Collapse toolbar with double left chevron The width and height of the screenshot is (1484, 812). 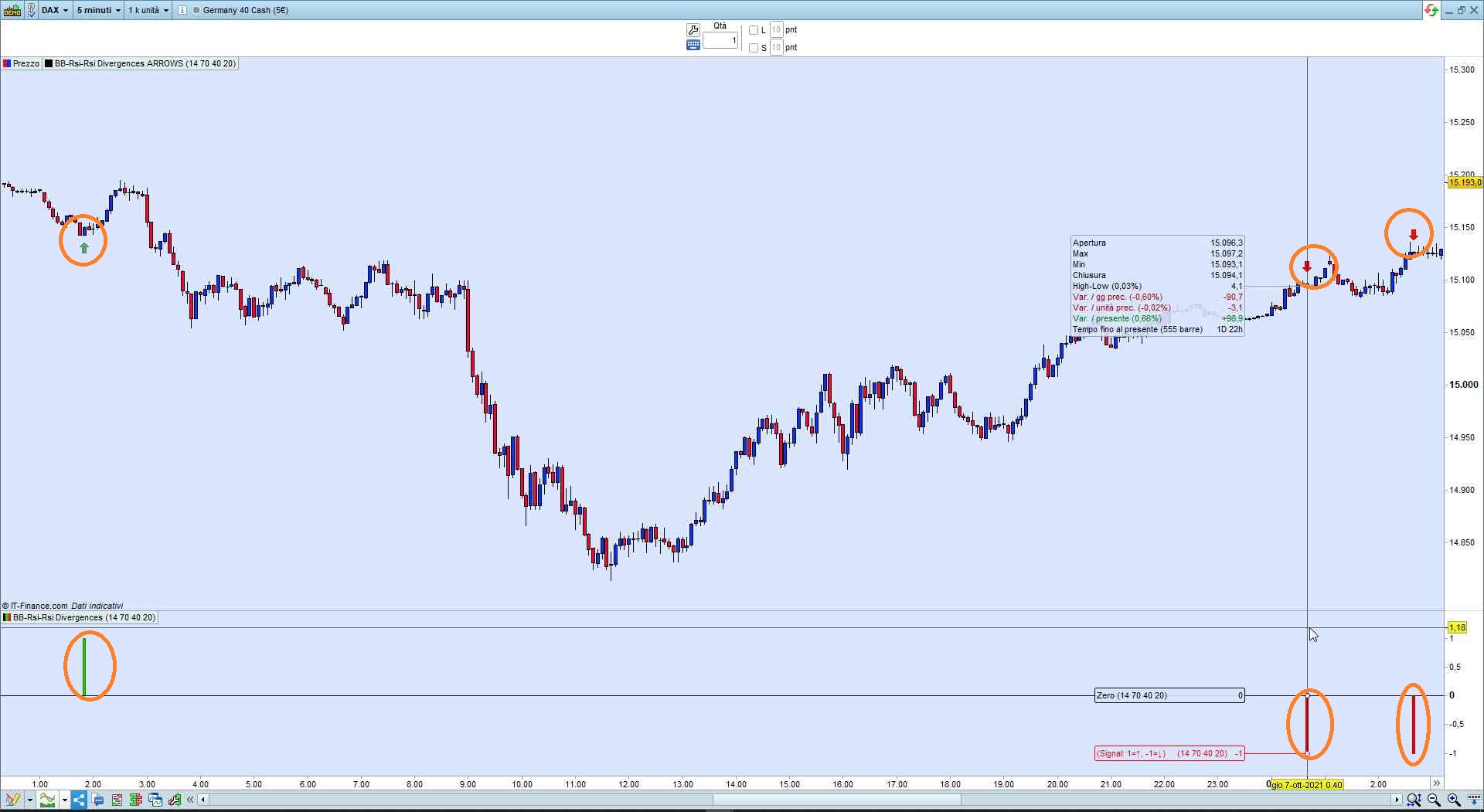coord(190,800)
